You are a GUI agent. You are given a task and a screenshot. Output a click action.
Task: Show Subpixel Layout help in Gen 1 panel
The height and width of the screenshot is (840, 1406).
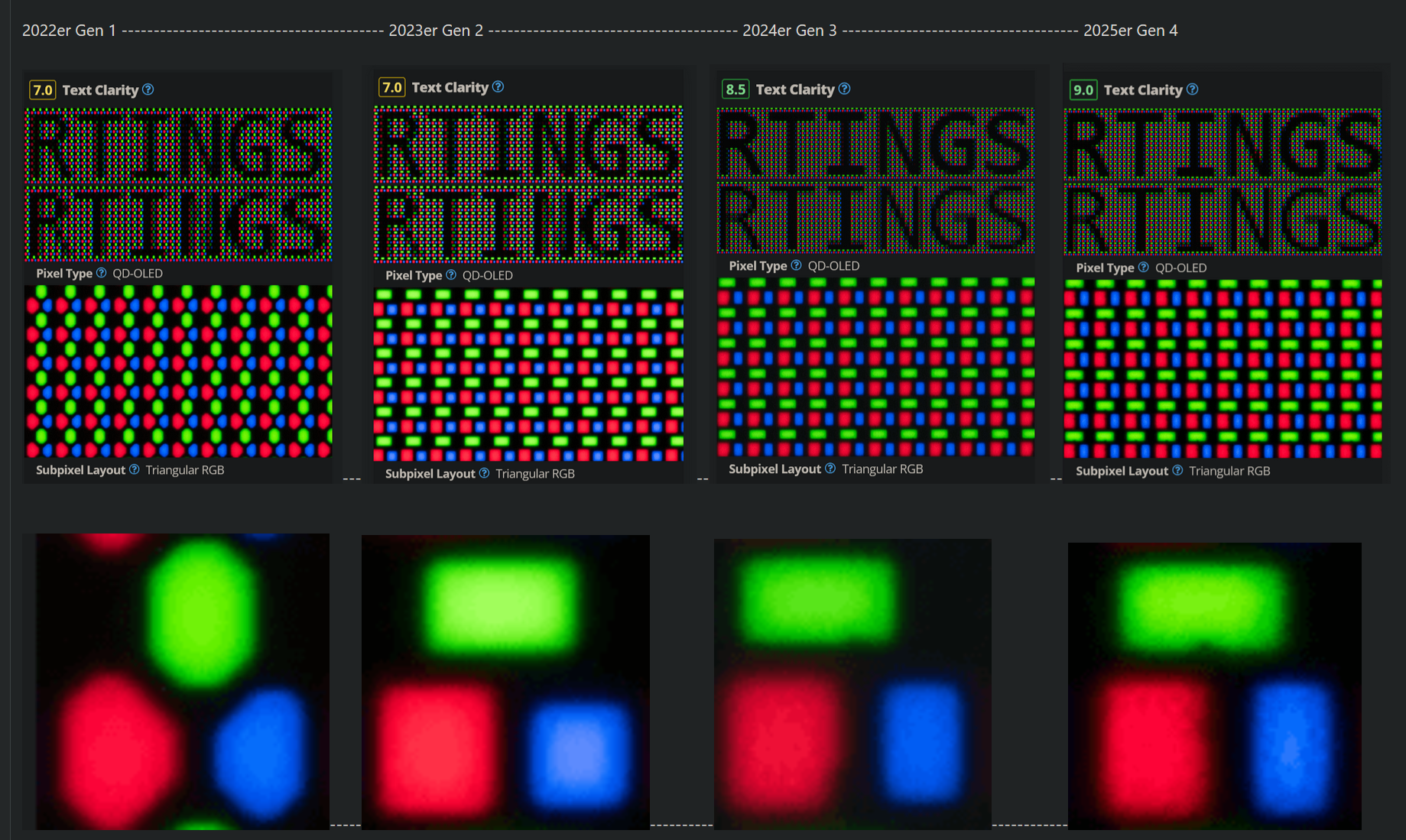pos(134,469)
